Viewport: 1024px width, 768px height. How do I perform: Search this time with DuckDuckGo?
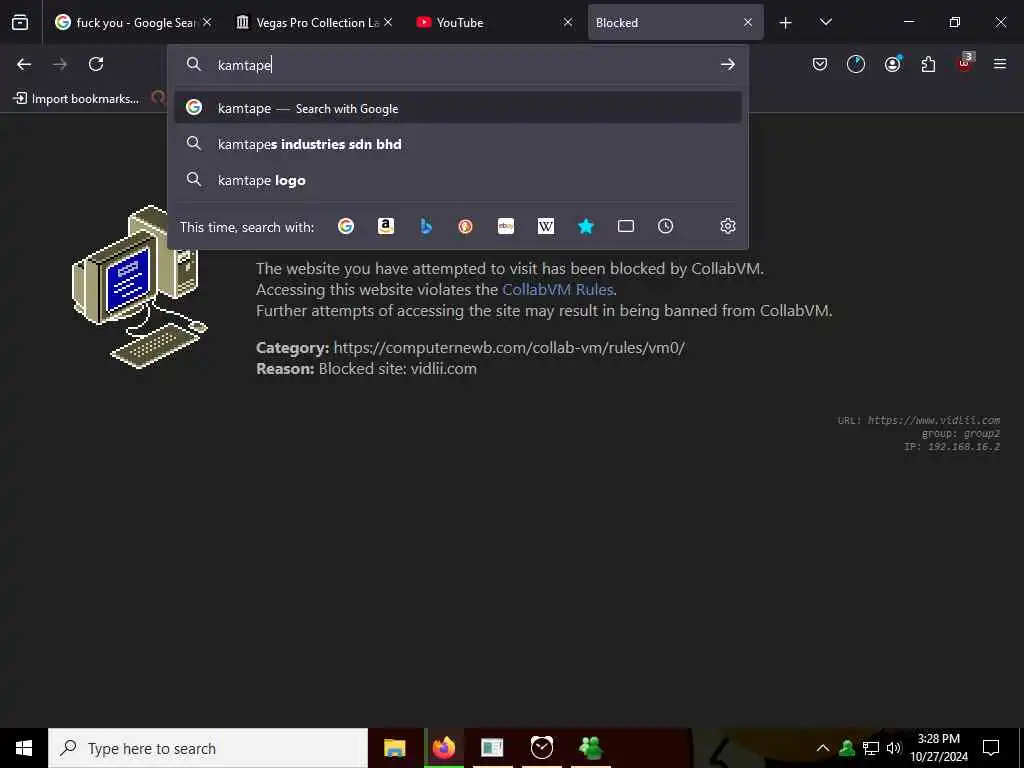pos(466,226)
